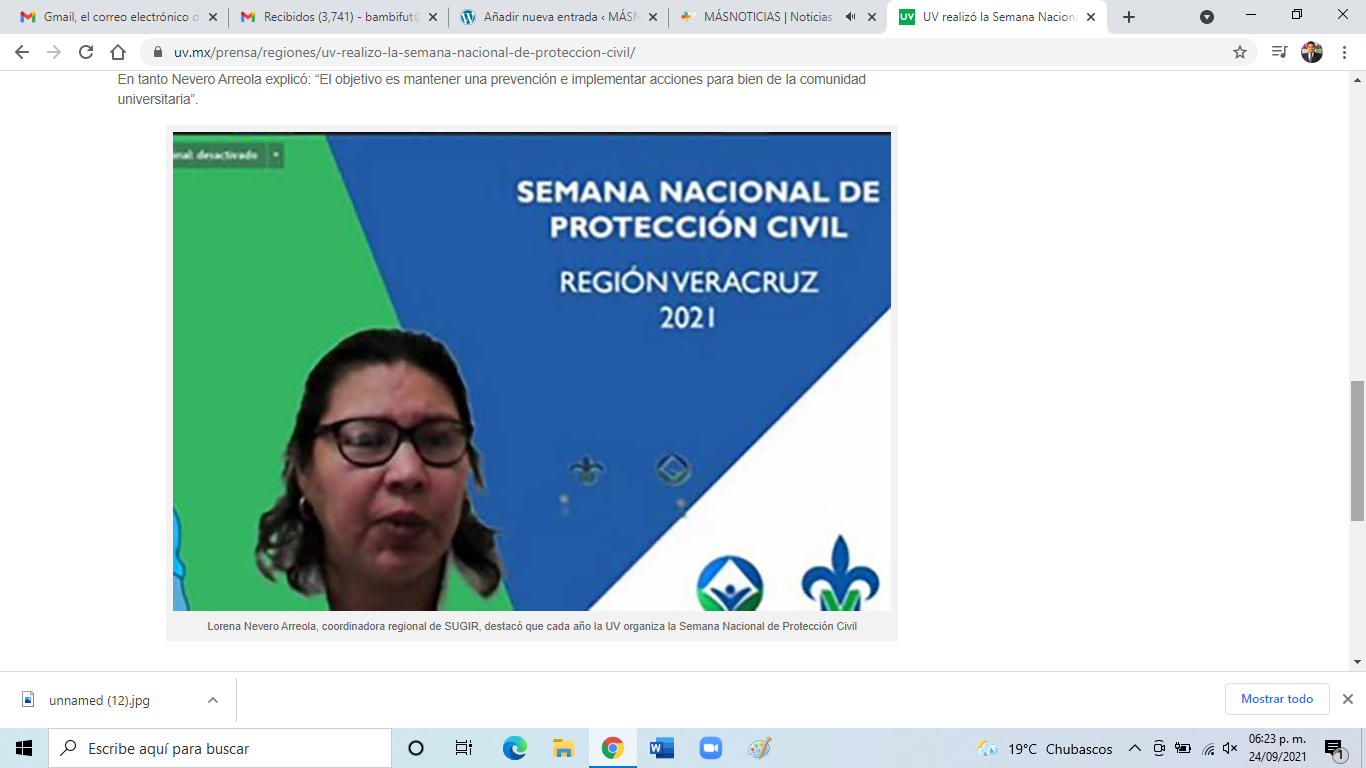
Task: Click the browser back arrow
Action: tap(22, 52)
